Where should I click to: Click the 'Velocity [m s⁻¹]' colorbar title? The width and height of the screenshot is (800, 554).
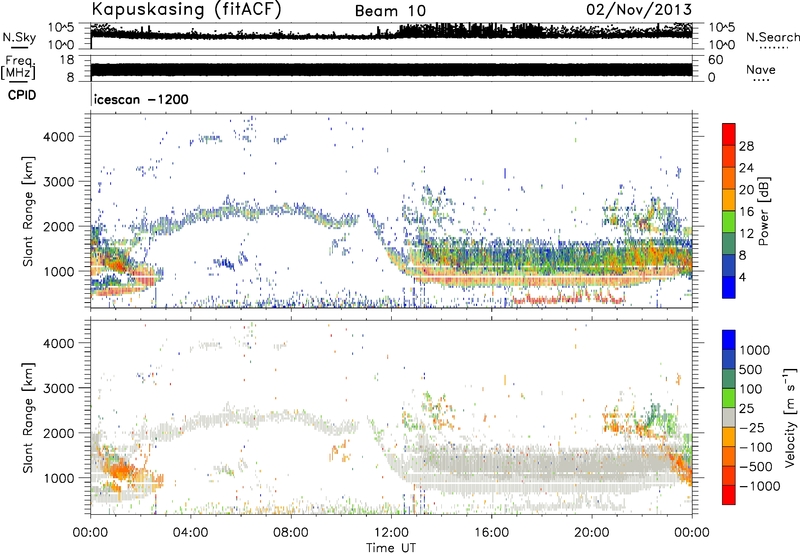pyautogui.click(x=790, y=417)
